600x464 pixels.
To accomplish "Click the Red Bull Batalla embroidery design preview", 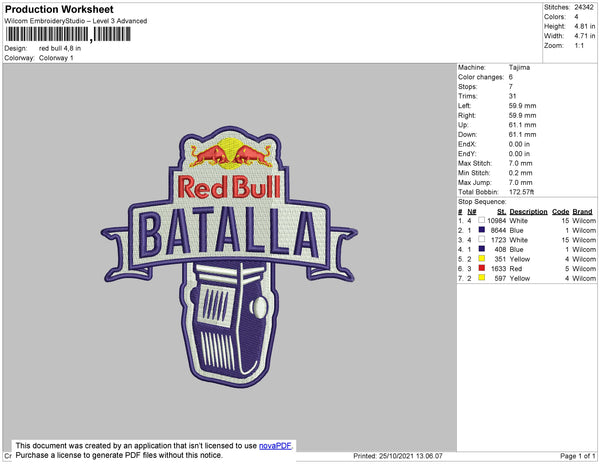I will [229, 257].
